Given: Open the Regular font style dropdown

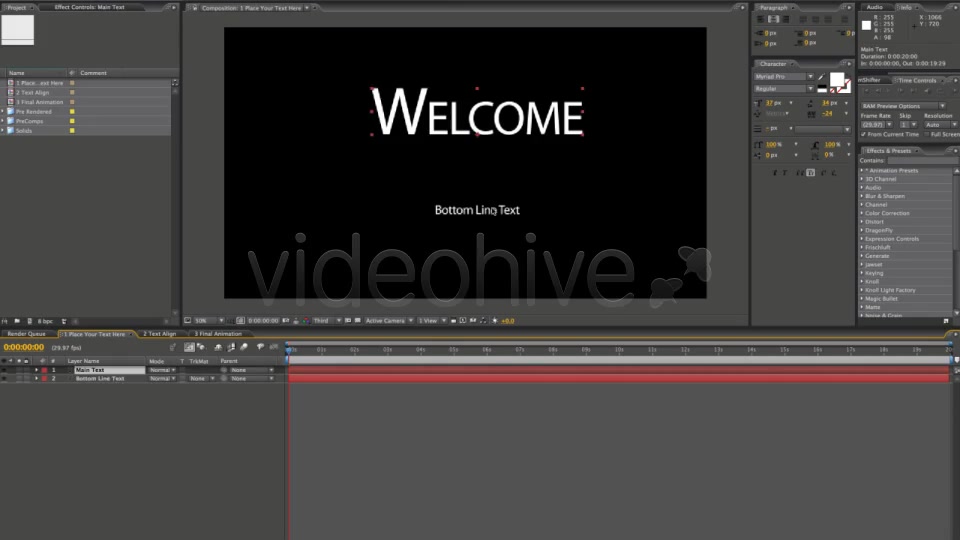Looking at the screenshot, I should 784,89.
